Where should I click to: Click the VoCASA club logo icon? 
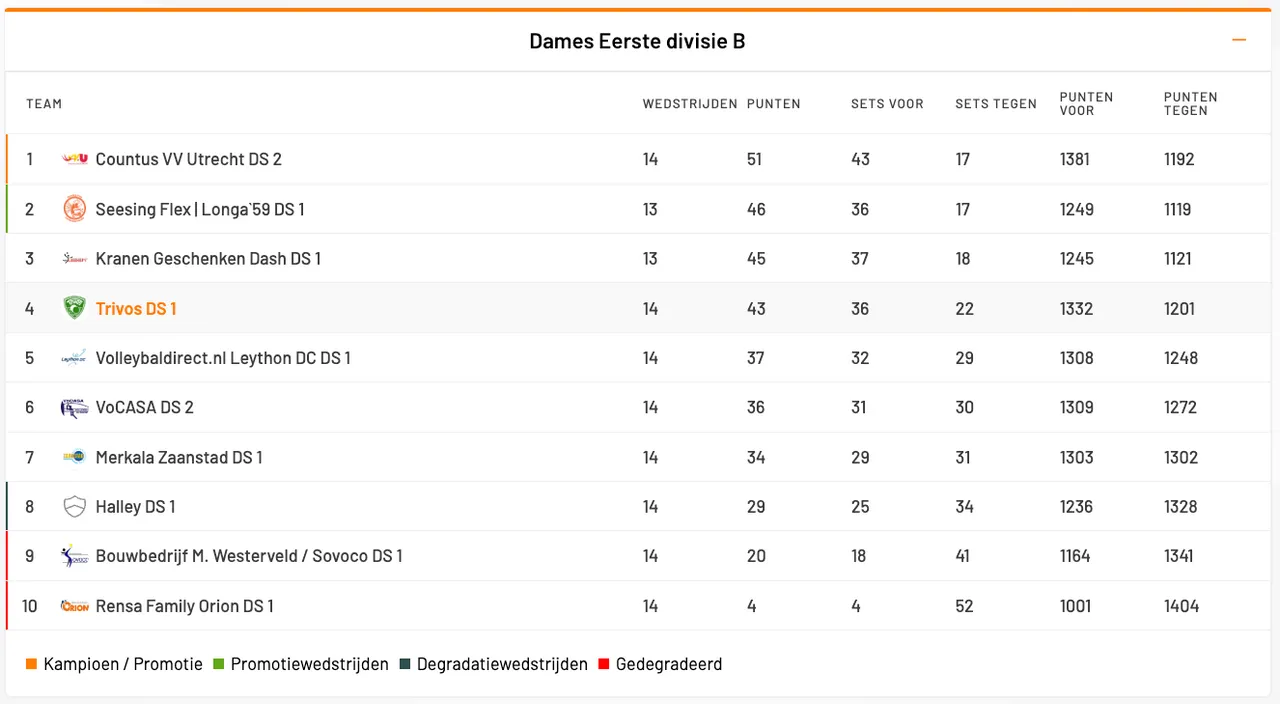[75, 407]
